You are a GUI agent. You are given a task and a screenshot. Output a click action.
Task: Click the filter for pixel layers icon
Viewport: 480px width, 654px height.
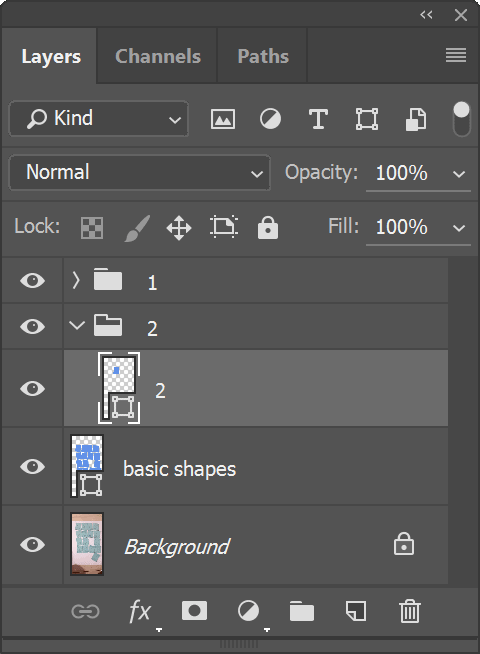tap(223, 120)
